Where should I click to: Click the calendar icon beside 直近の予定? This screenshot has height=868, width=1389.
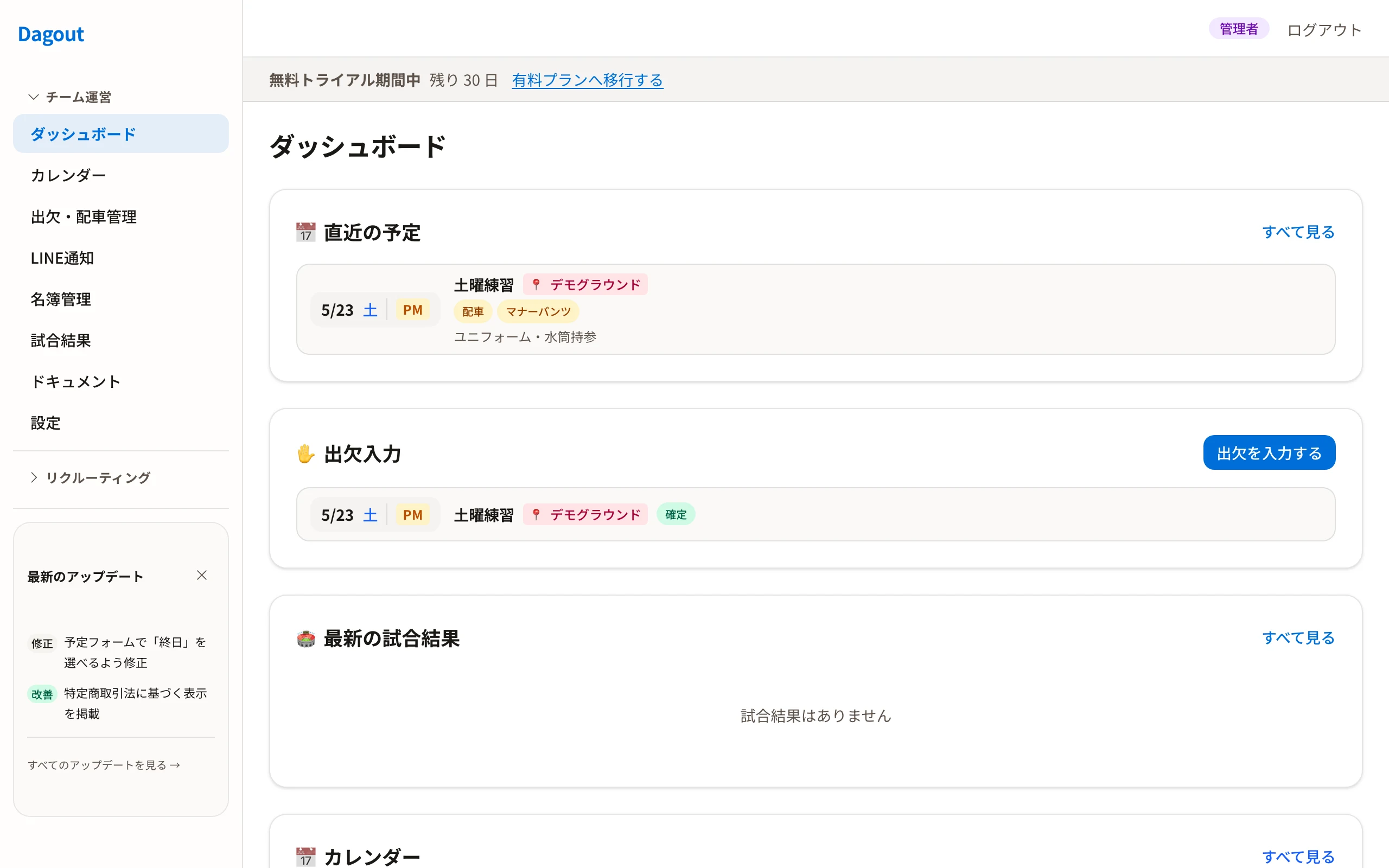[305, 233]
